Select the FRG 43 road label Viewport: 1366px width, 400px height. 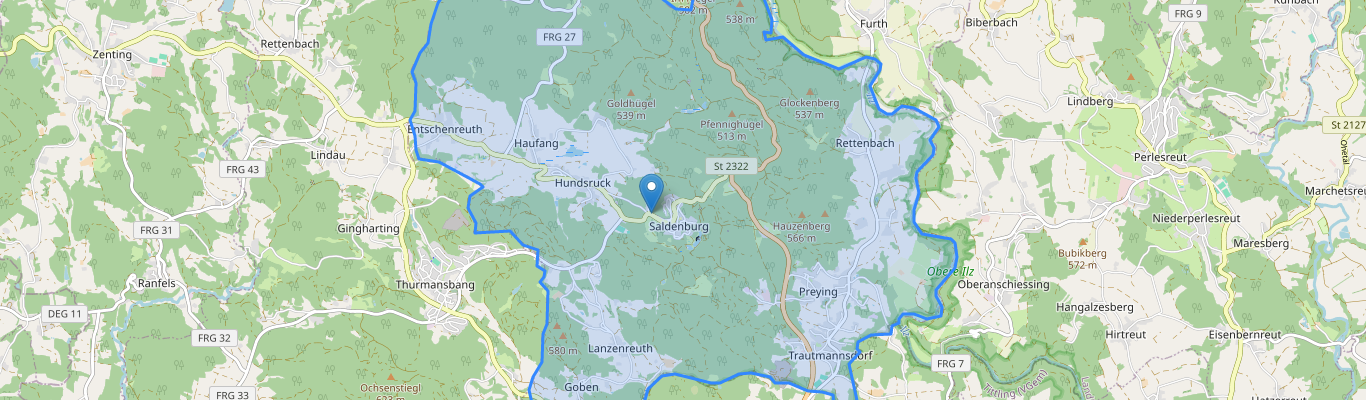[x=240, y=170]
